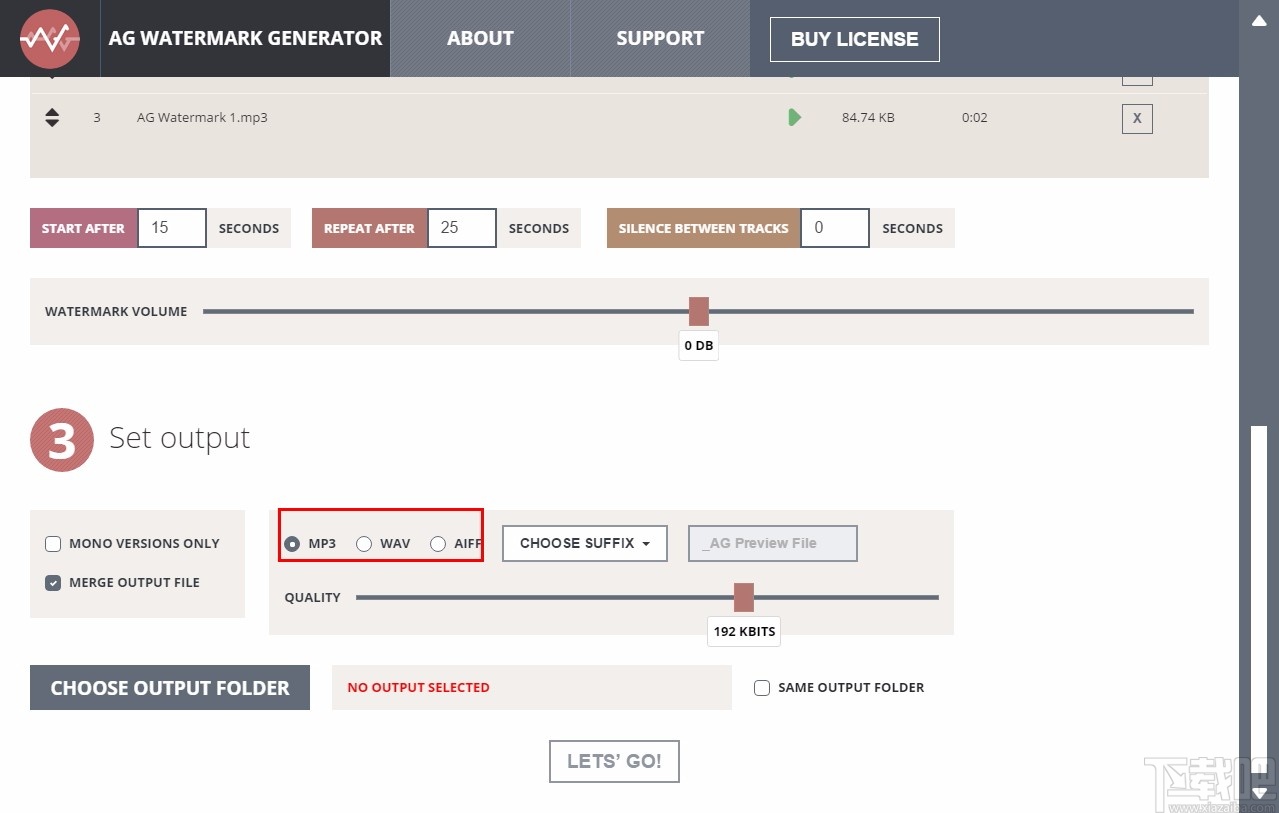Select the AIFF output format
Screen dimensions: 1279x813
pos(438,544)
